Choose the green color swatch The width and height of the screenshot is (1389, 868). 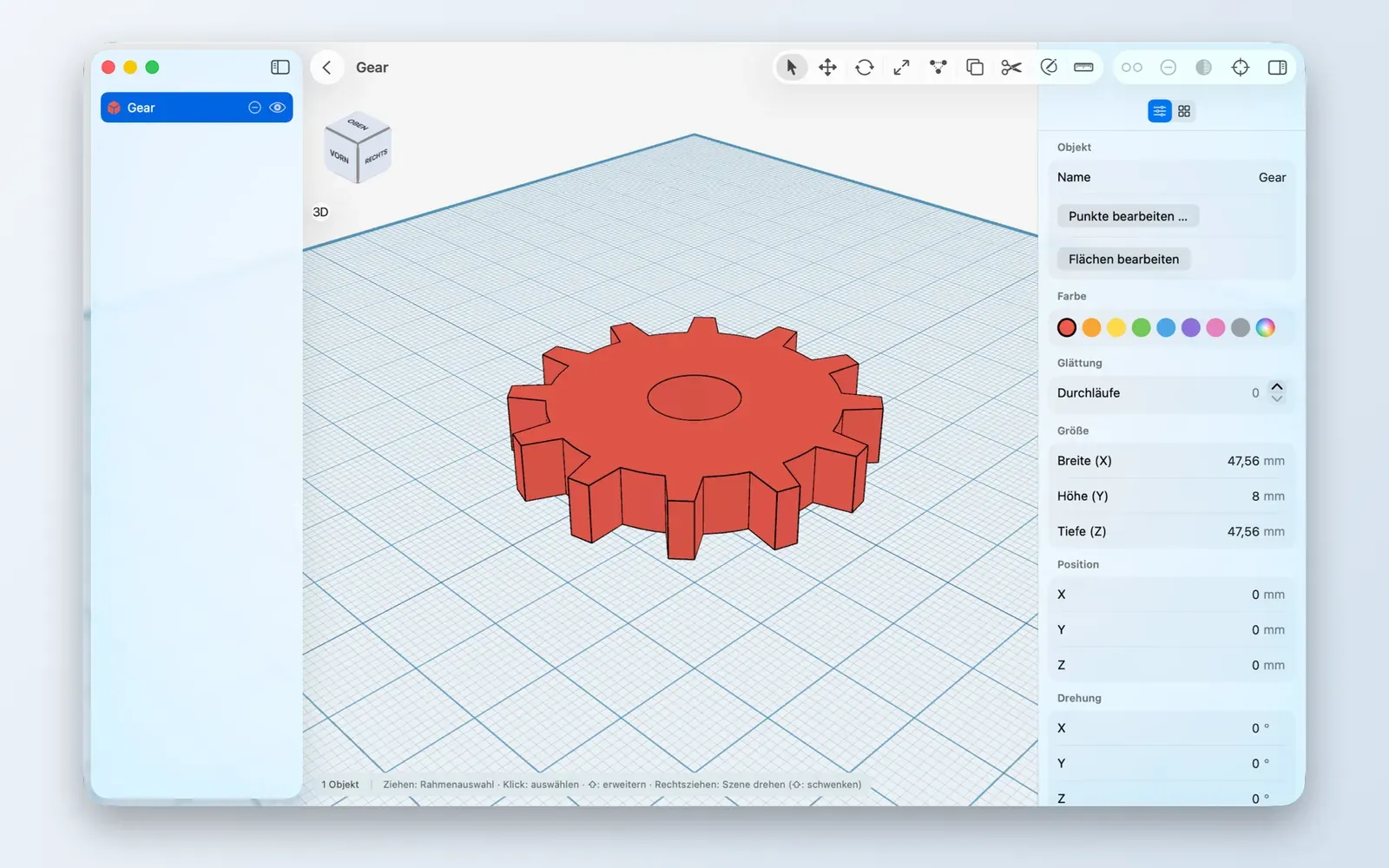point(1142,327)
